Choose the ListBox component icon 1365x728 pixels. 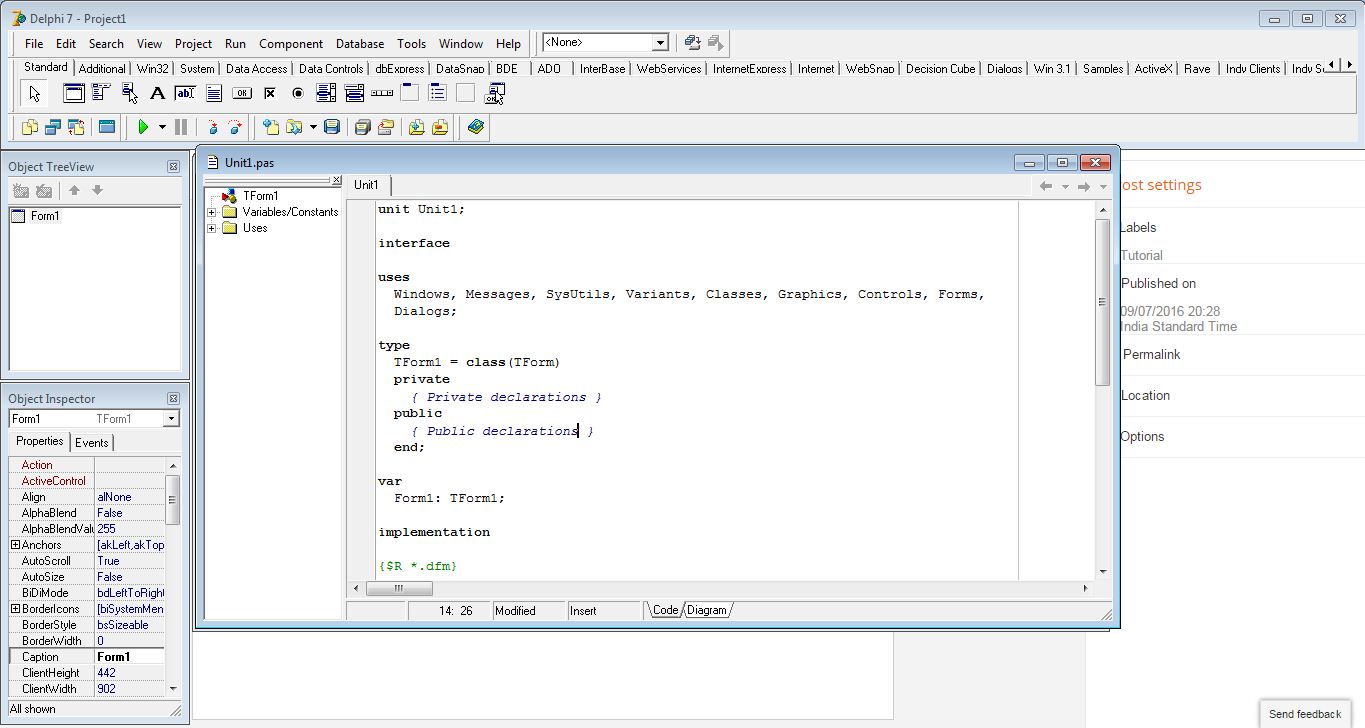(x=326, y=93)
